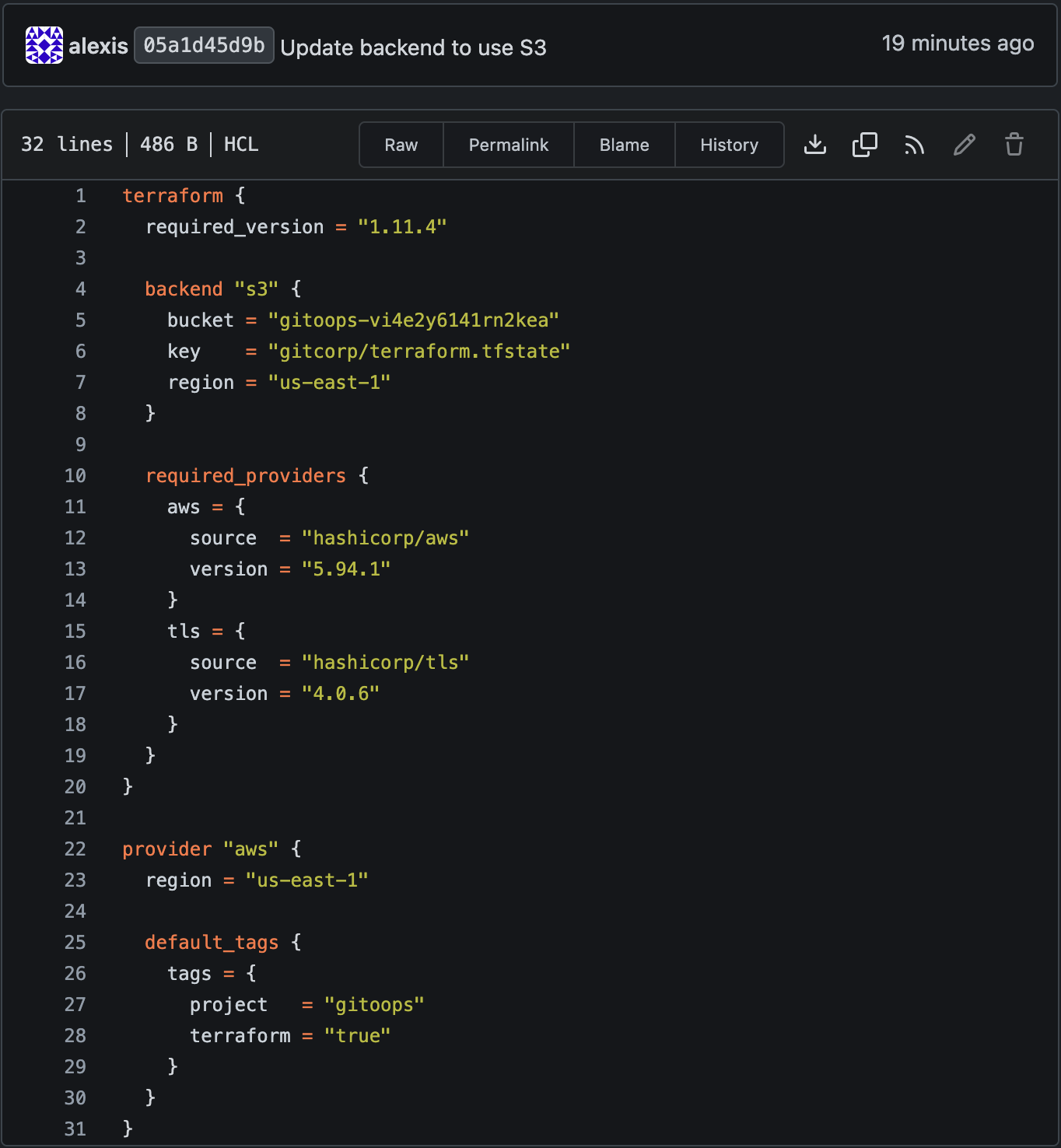Open the RSS feed icon

(915, 145)
